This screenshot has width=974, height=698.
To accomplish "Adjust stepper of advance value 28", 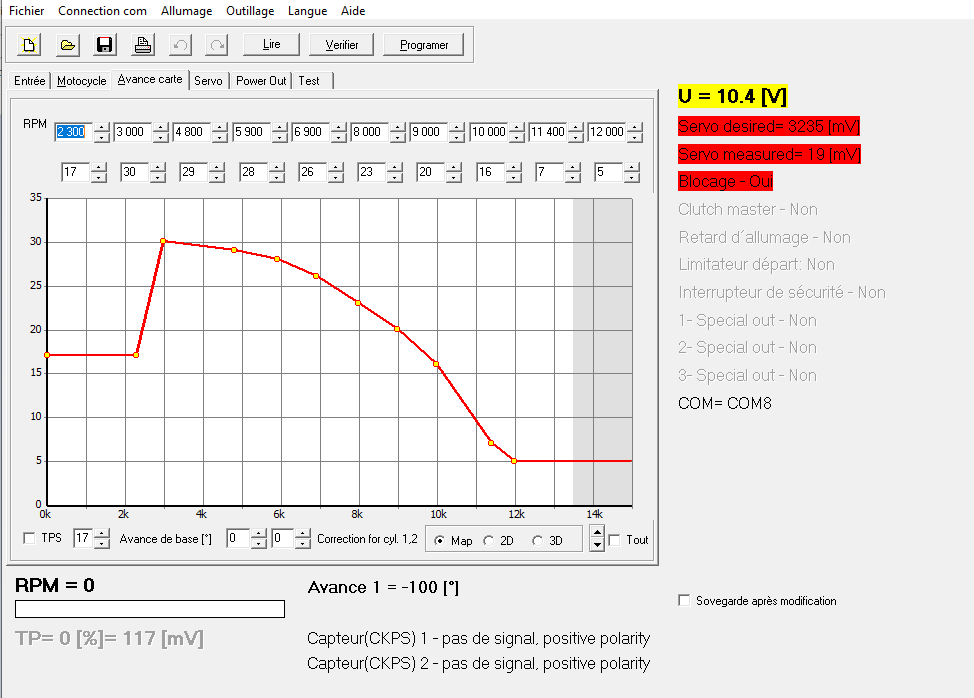I will point(276,172).
